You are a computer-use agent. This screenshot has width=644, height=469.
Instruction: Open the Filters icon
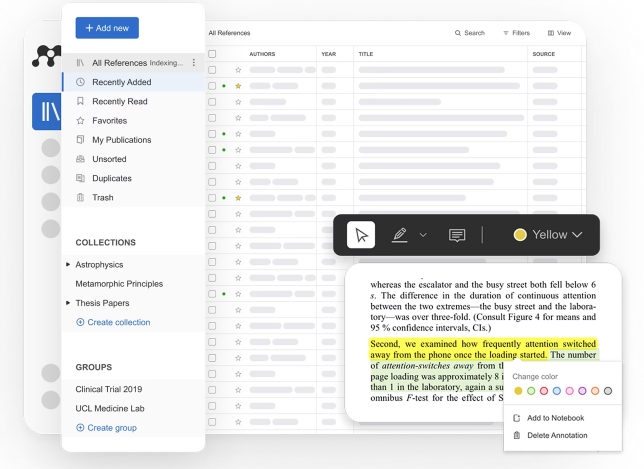[x=506, y=33]
